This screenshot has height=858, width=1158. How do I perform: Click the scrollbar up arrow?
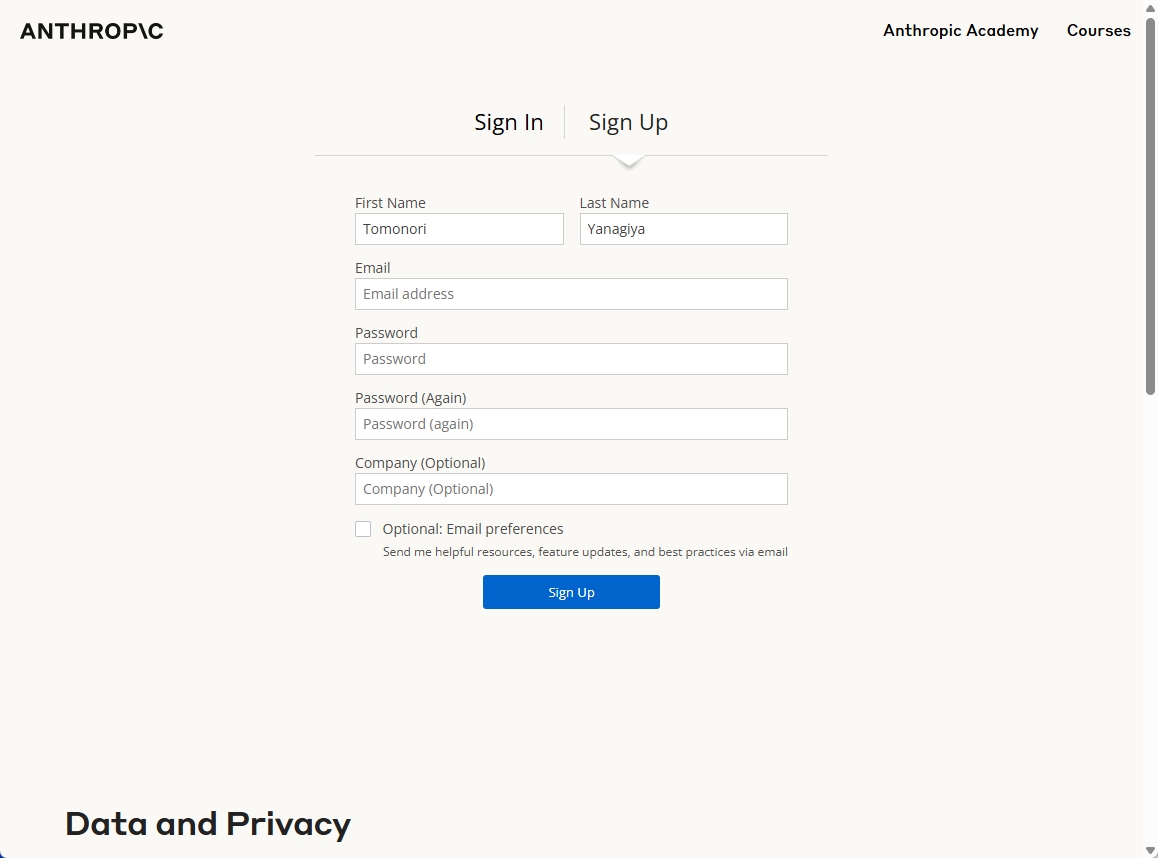[1149, 7]
